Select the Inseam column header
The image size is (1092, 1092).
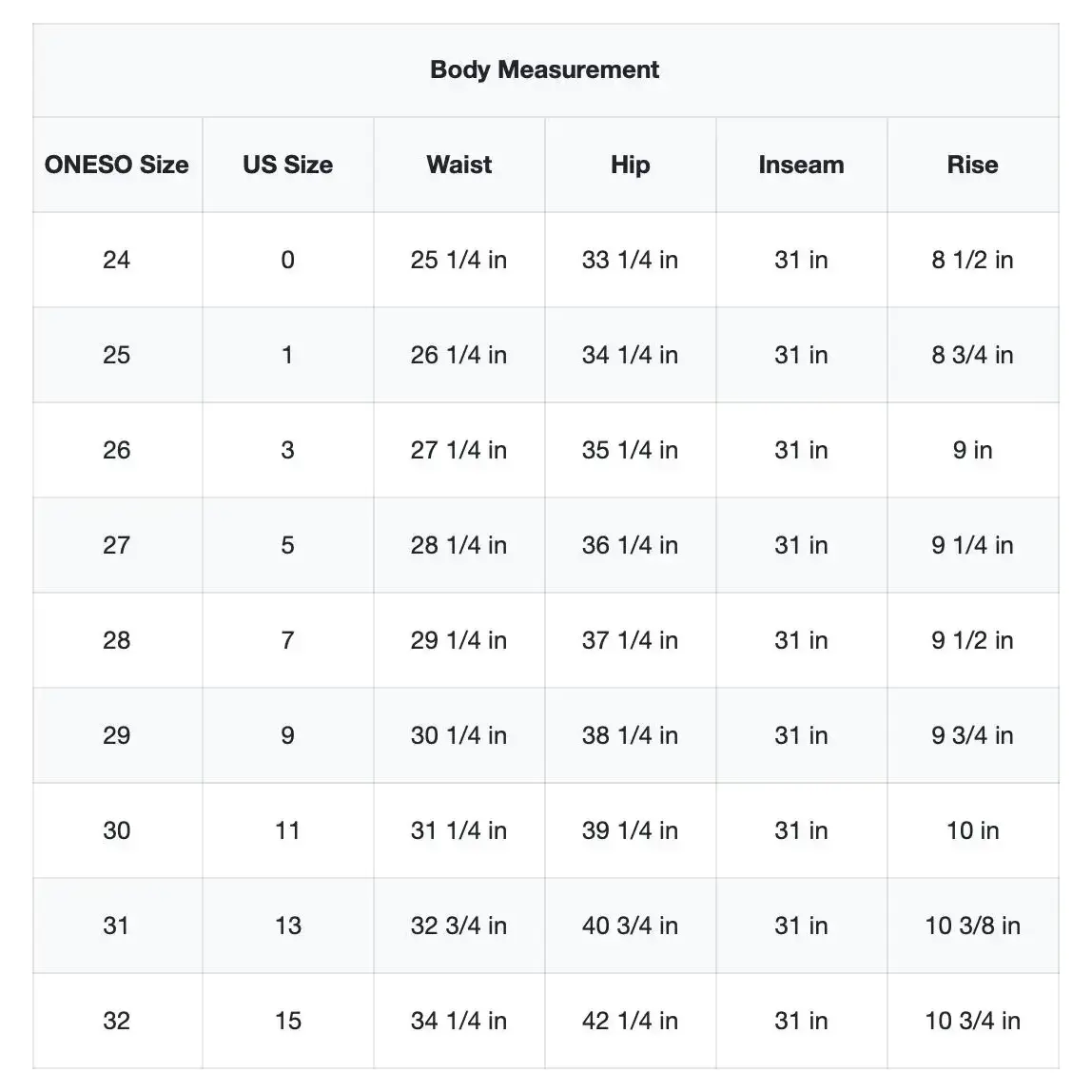click(801, 165)
